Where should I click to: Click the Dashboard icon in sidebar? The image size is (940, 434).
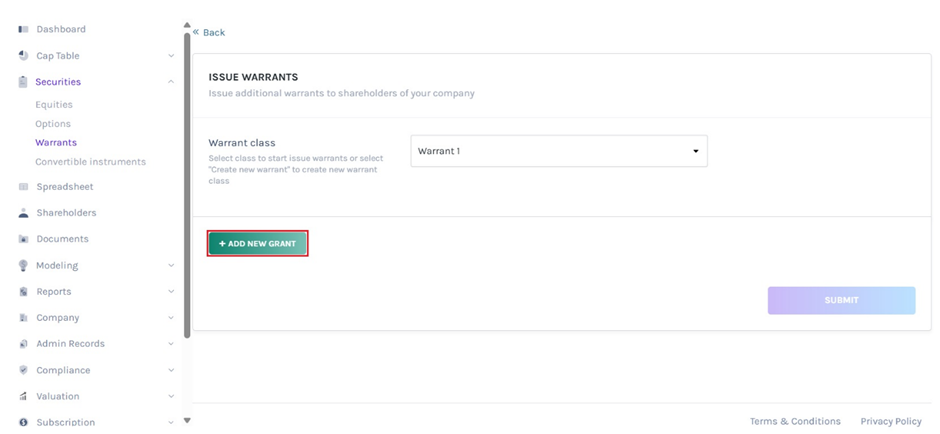(23, 30)
